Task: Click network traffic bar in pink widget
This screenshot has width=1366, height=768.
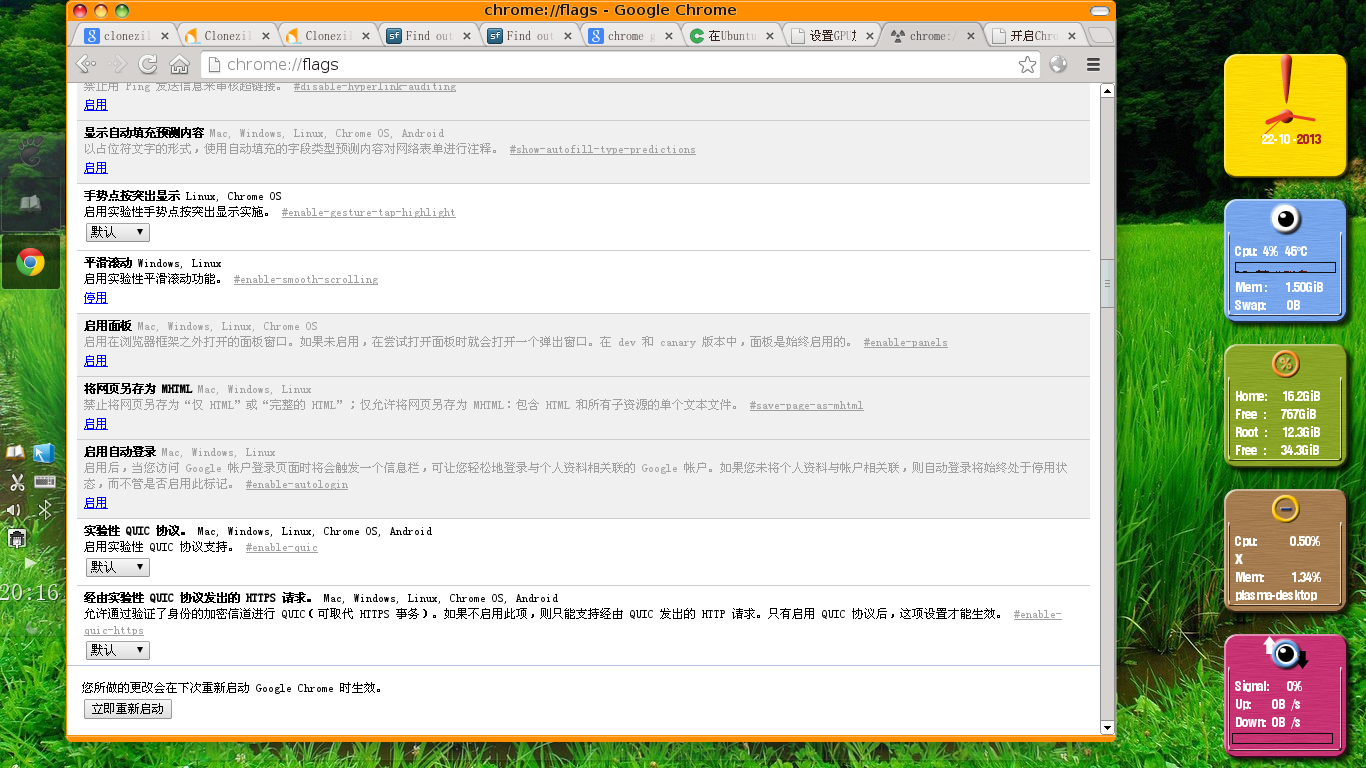Action: coord(1282,739)
